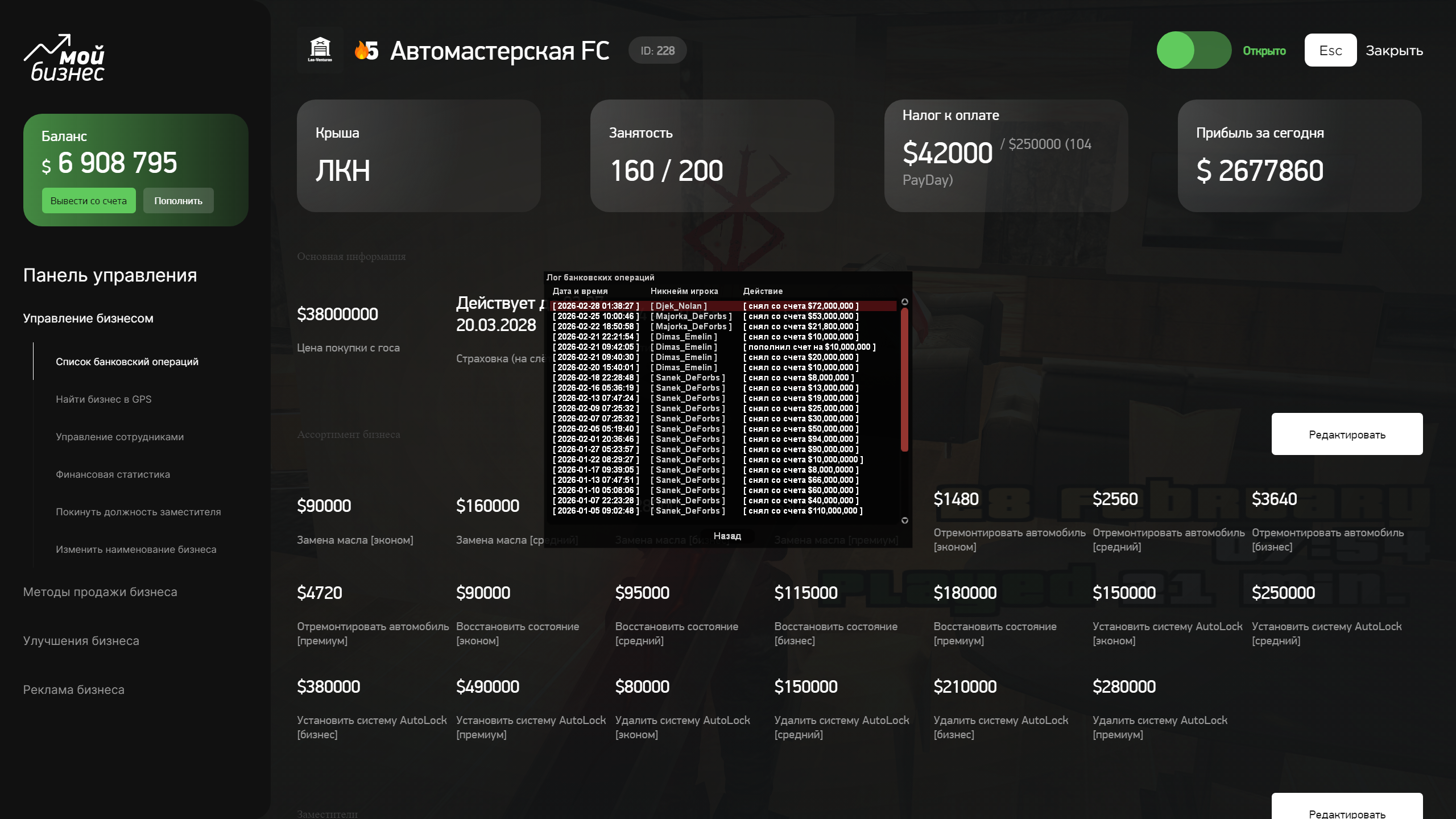Click the scroll up arrow in log
Image resolution: width=1456 pixels, height=819 pixels.
[x=904, y=301]
